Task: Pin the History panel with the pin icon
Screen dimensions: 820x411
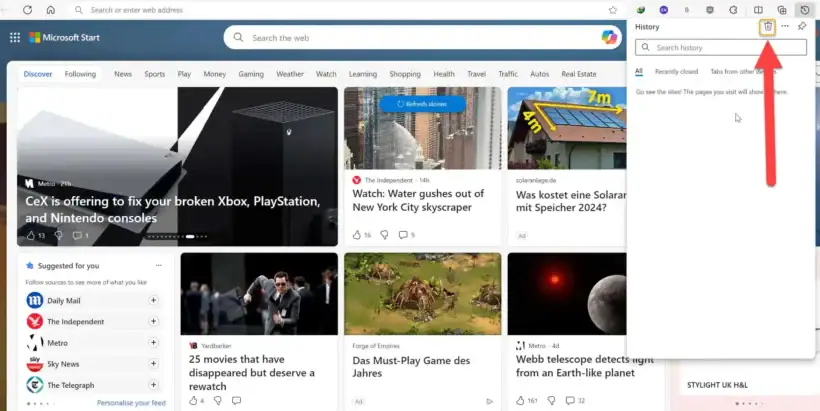Action: point(802,27)
